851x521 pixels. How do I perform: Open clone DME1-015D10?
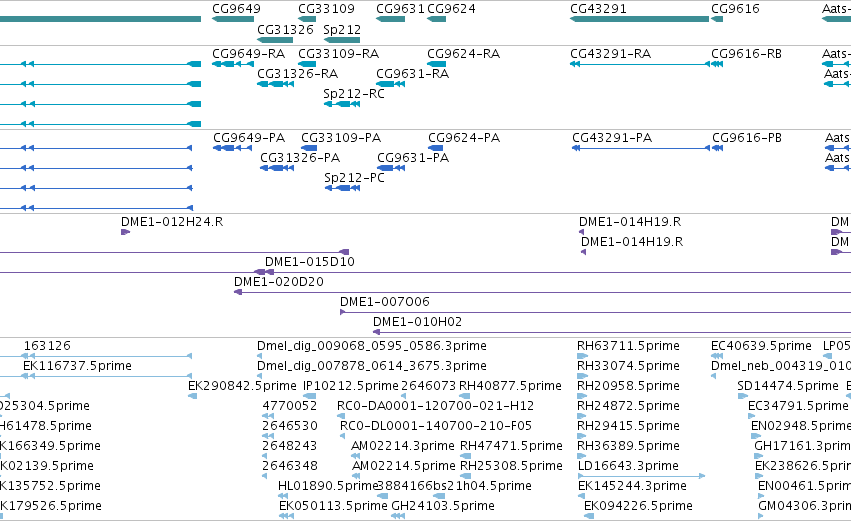[310, 262]
